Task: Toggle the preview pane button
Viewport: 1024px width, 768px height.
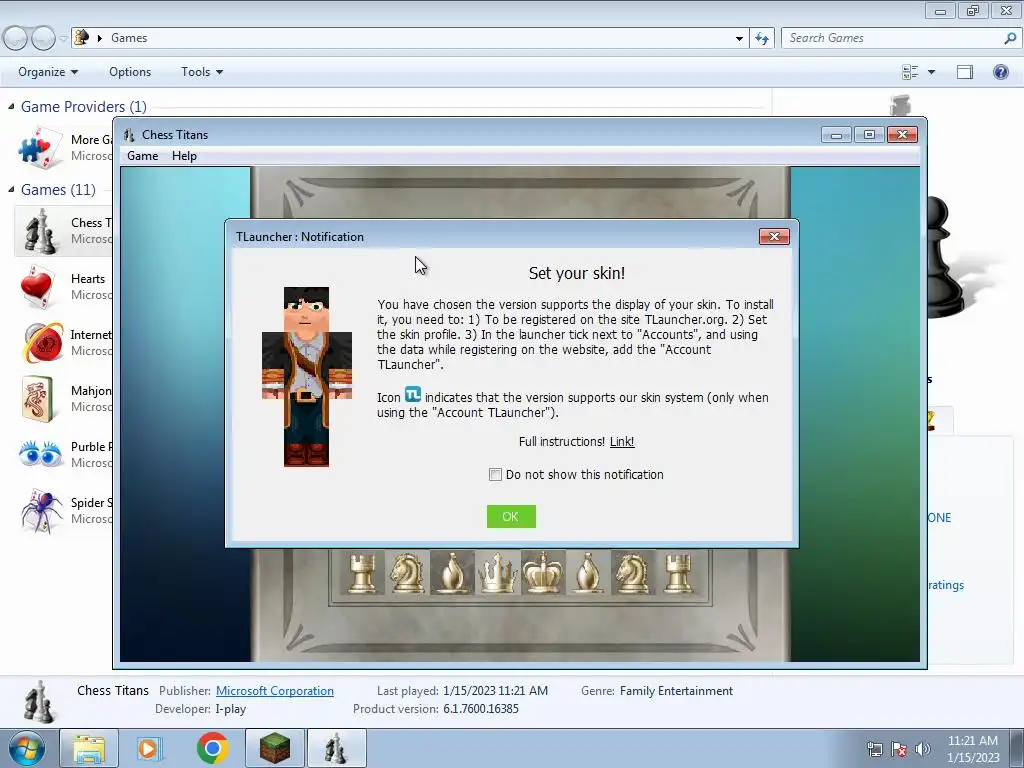Action: (x=965, y=72)
